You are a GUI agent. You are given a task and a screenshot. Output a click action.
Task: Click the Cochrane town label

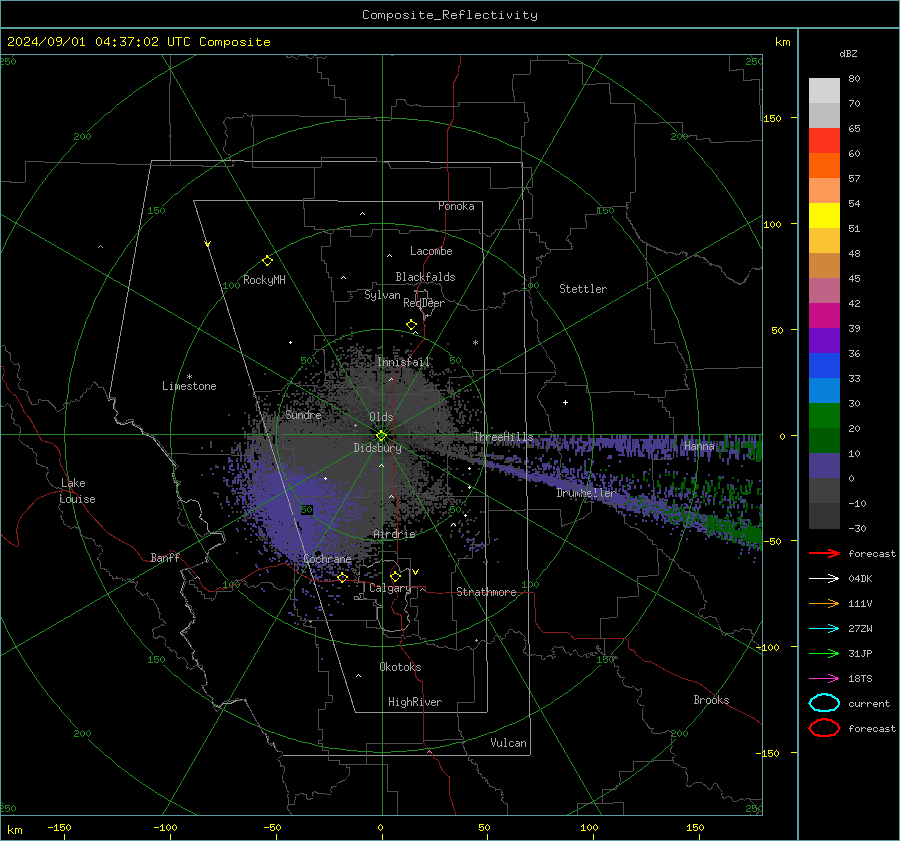pos(327,559)
